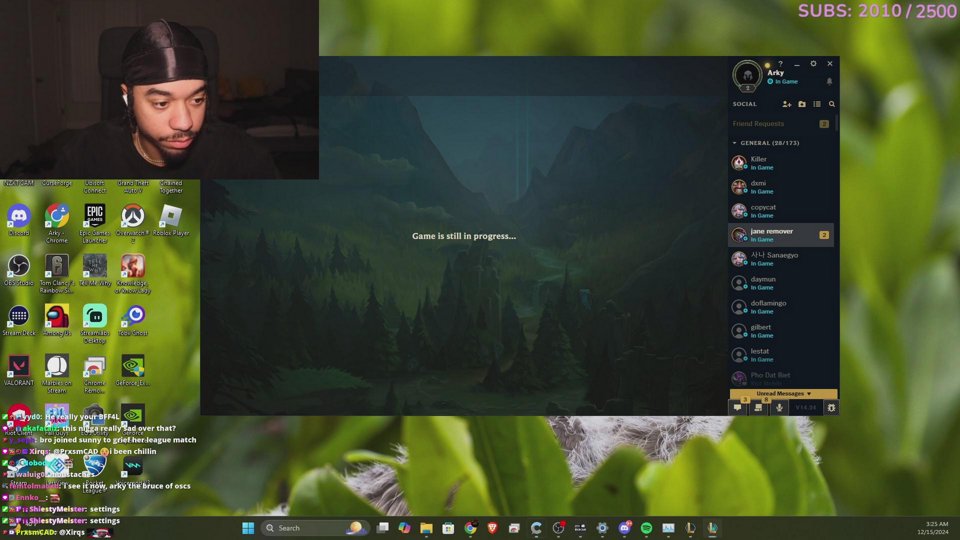Open Google Chrome from the taskbar

point(470,528)
